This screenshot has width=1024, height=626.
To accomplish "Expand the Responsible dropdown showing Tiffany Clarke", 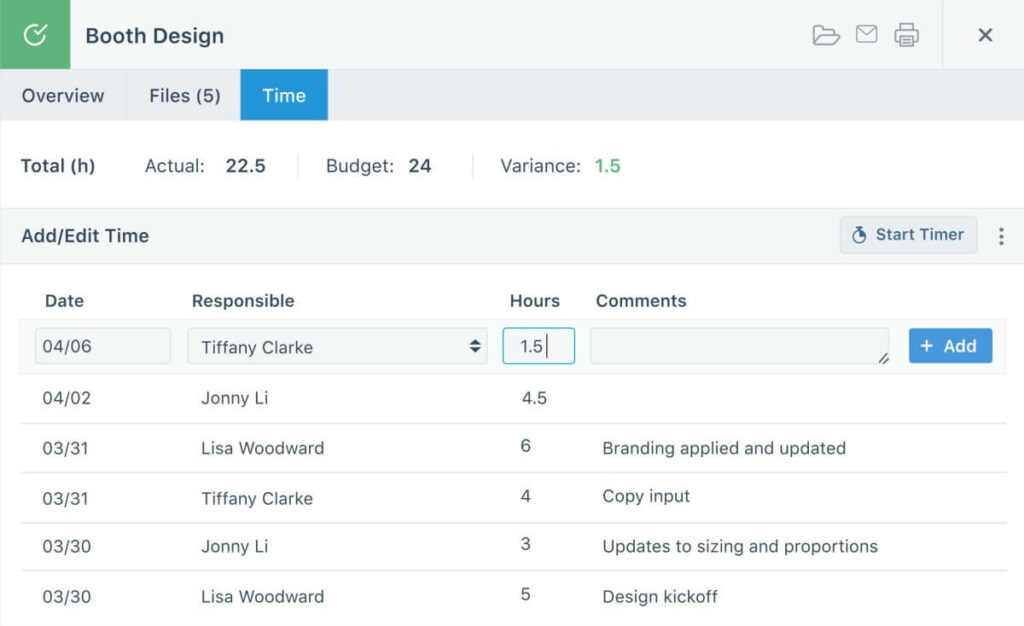I will point(337,347).
